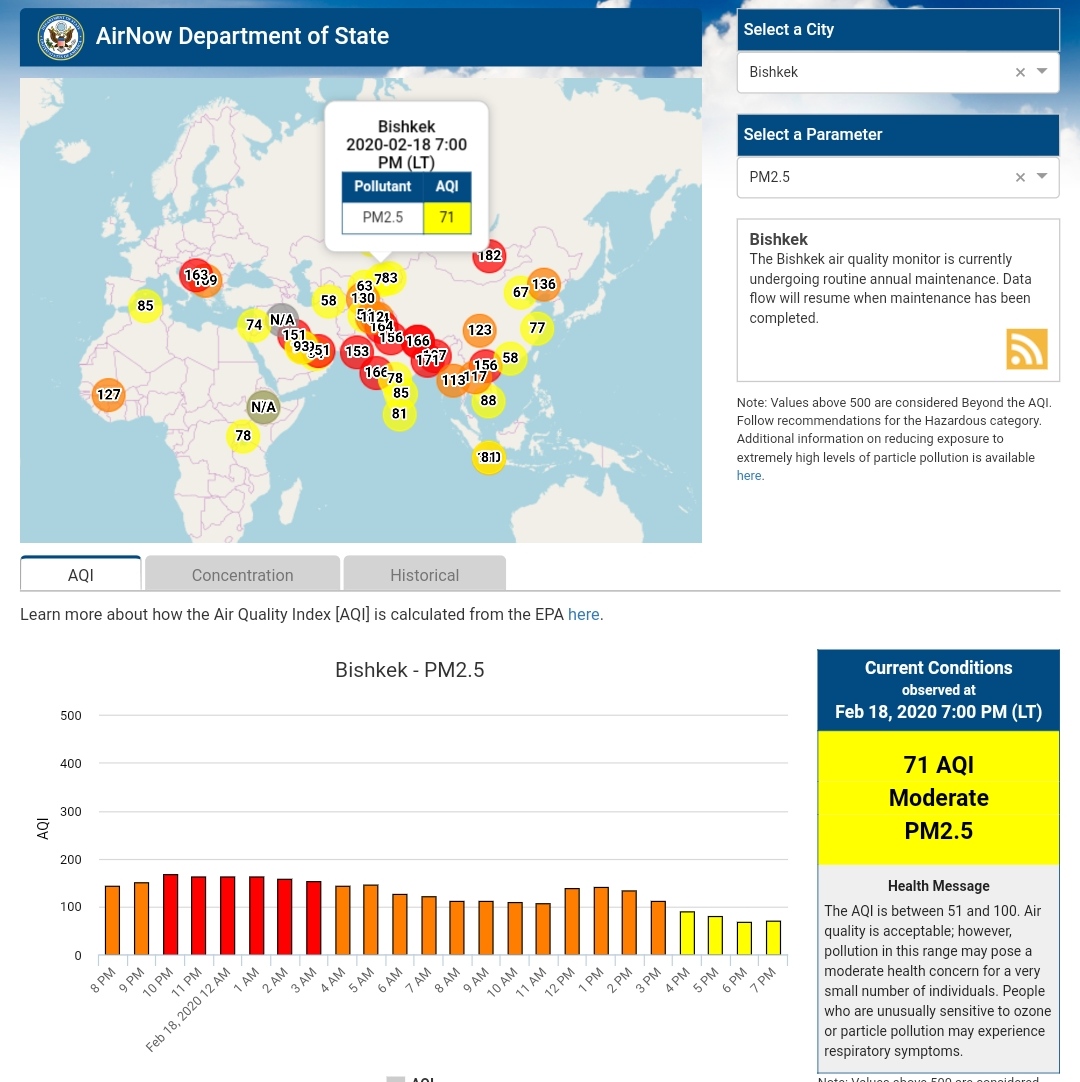Screen dimensions: 1080x1082
Task: Open the orange RSS feed icon
Action: [x=1026, y=349]
